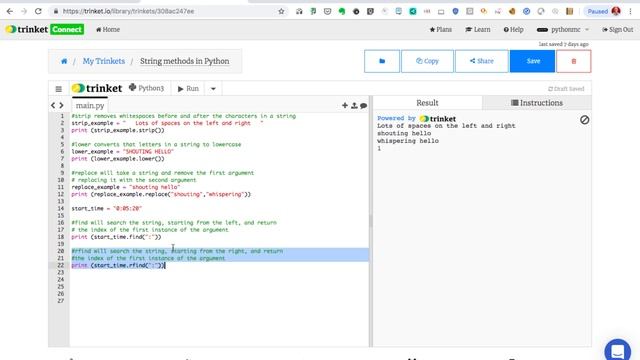Open the Chrome three-dot menu

[x=631, y=11]
